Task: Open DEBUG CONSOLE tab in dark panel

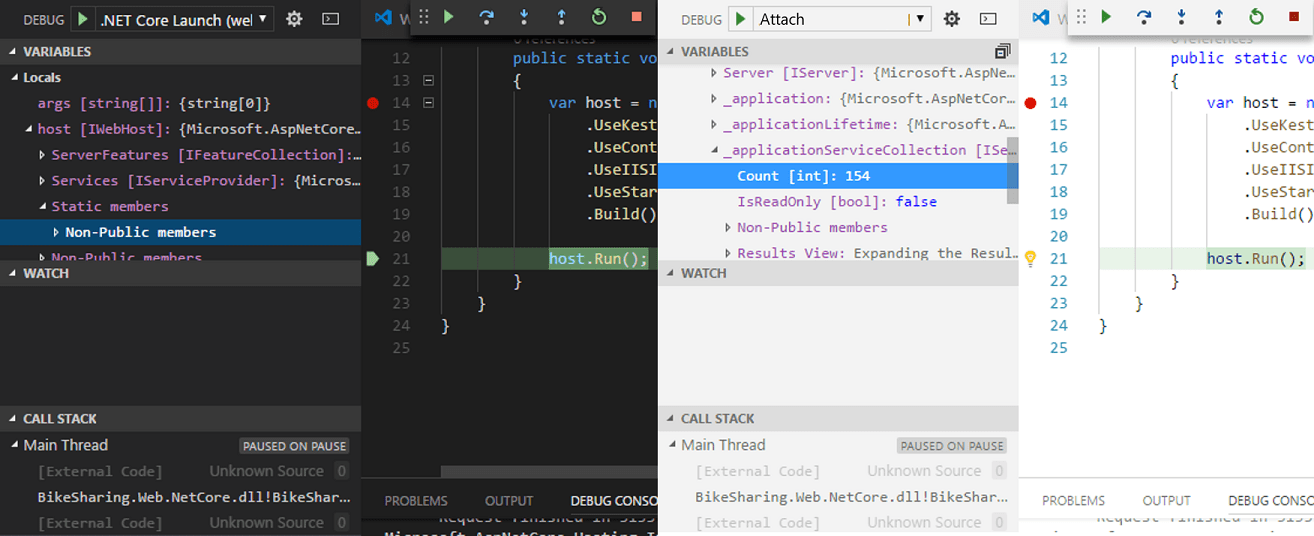Action: pos(614,501)
